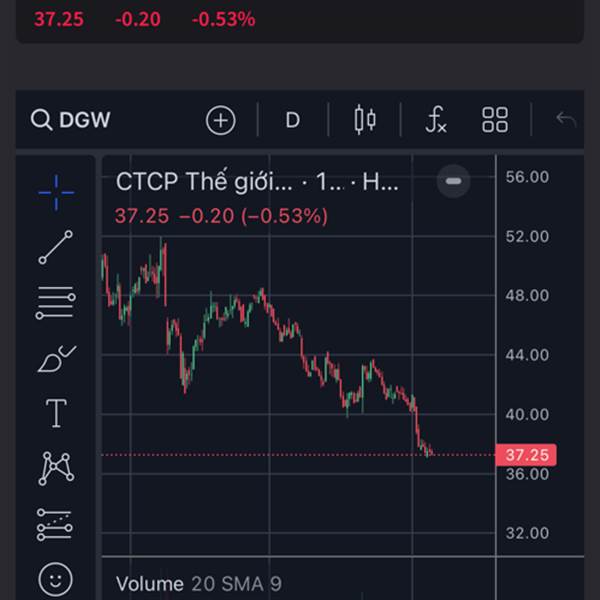Screen dimensions: 600x600
Task: Click the Volume 20 SMA 9 indicator label
Action: pos(199,584)
